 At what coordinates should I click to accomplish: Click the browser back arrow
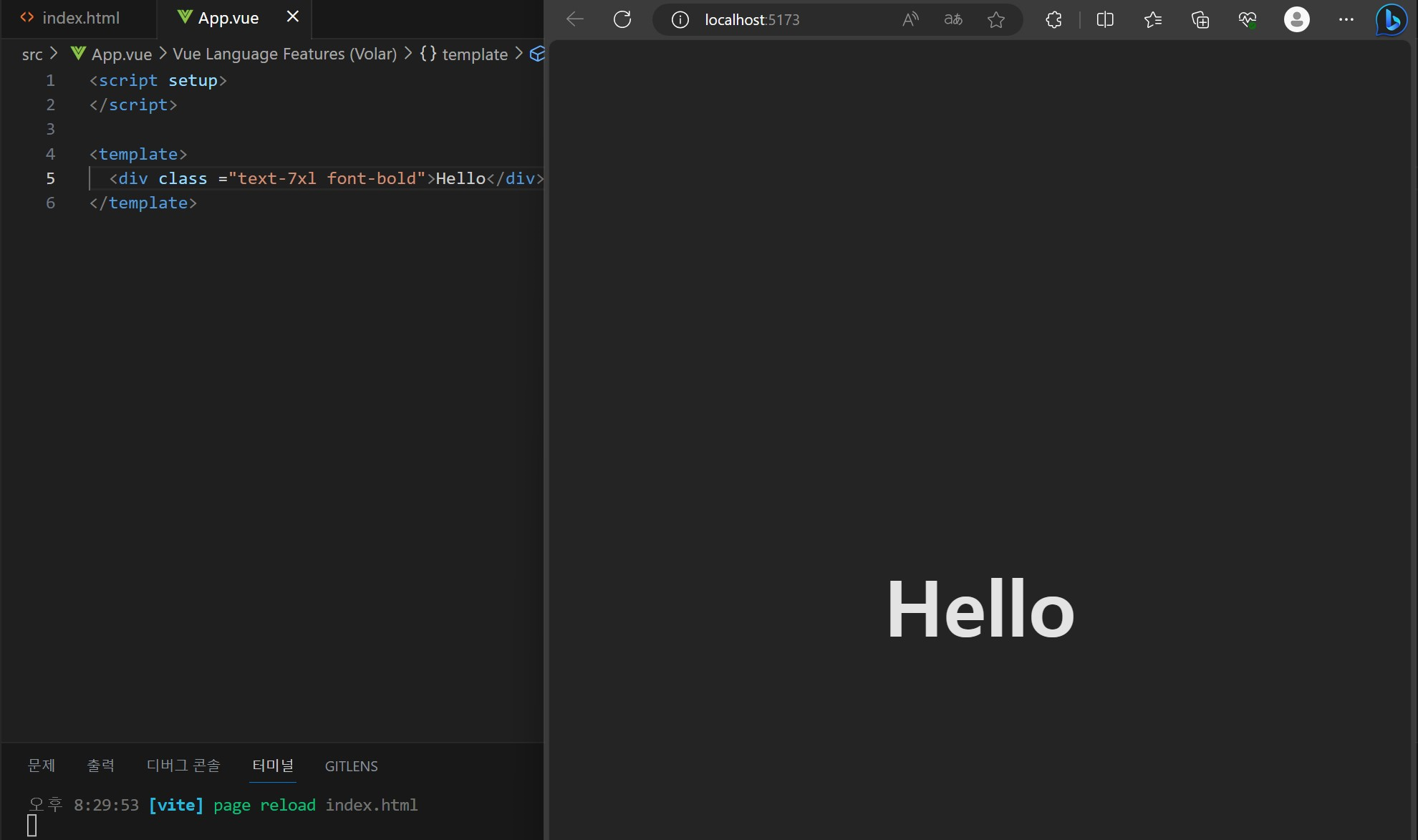pyautogui.click(x=575, y=19)
